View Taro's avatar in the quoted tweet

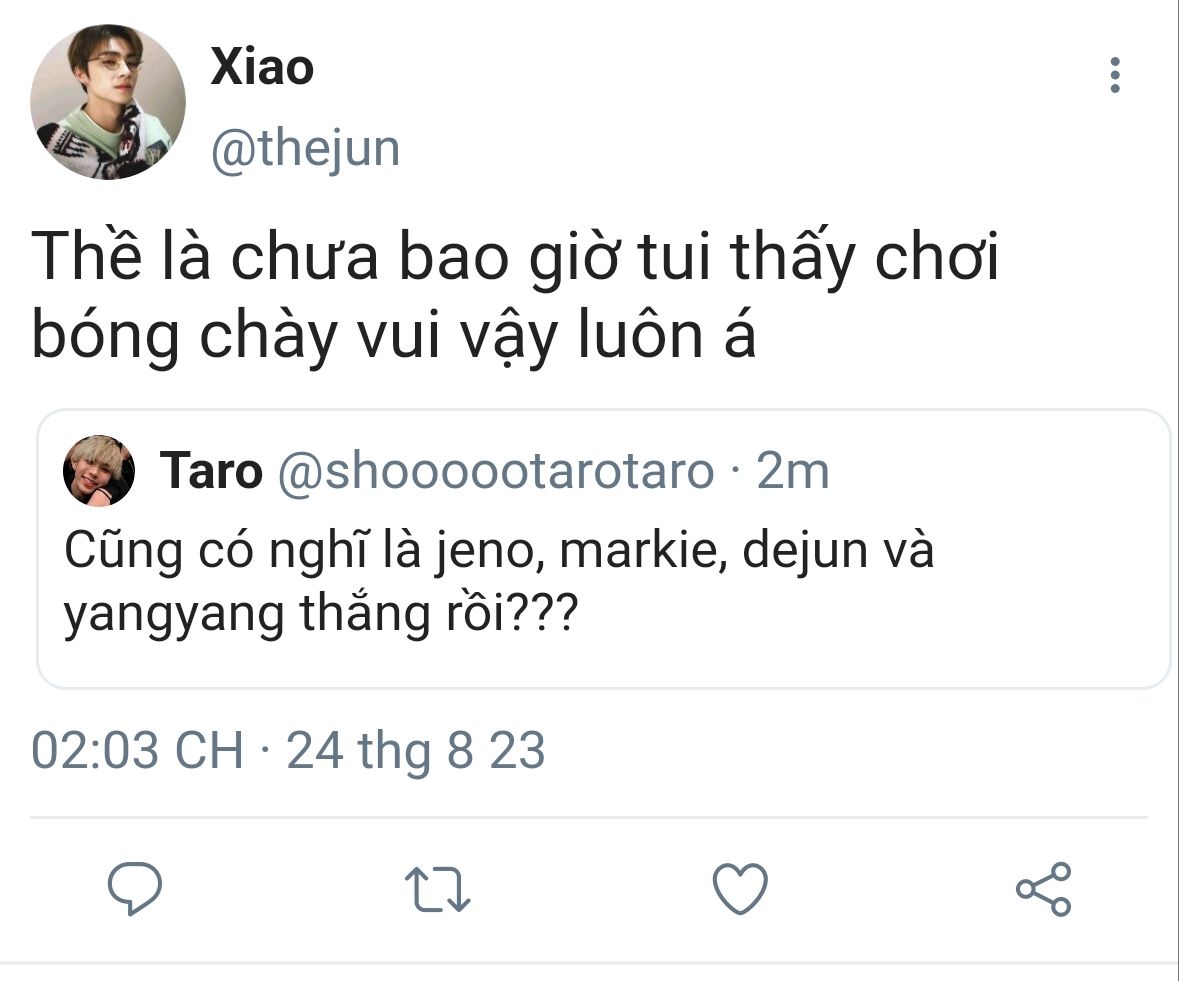[99, 471]
